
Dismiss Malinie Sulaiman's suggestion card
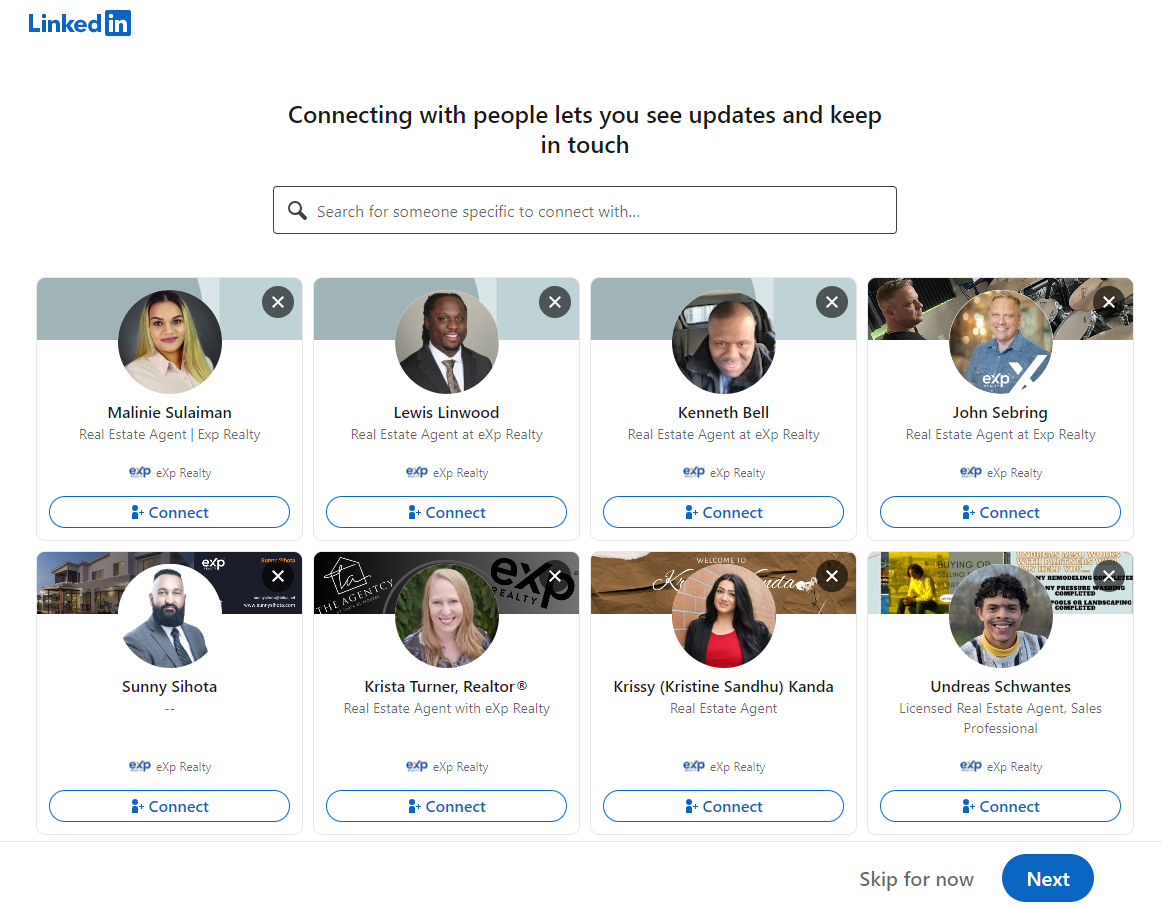point(278,302)
